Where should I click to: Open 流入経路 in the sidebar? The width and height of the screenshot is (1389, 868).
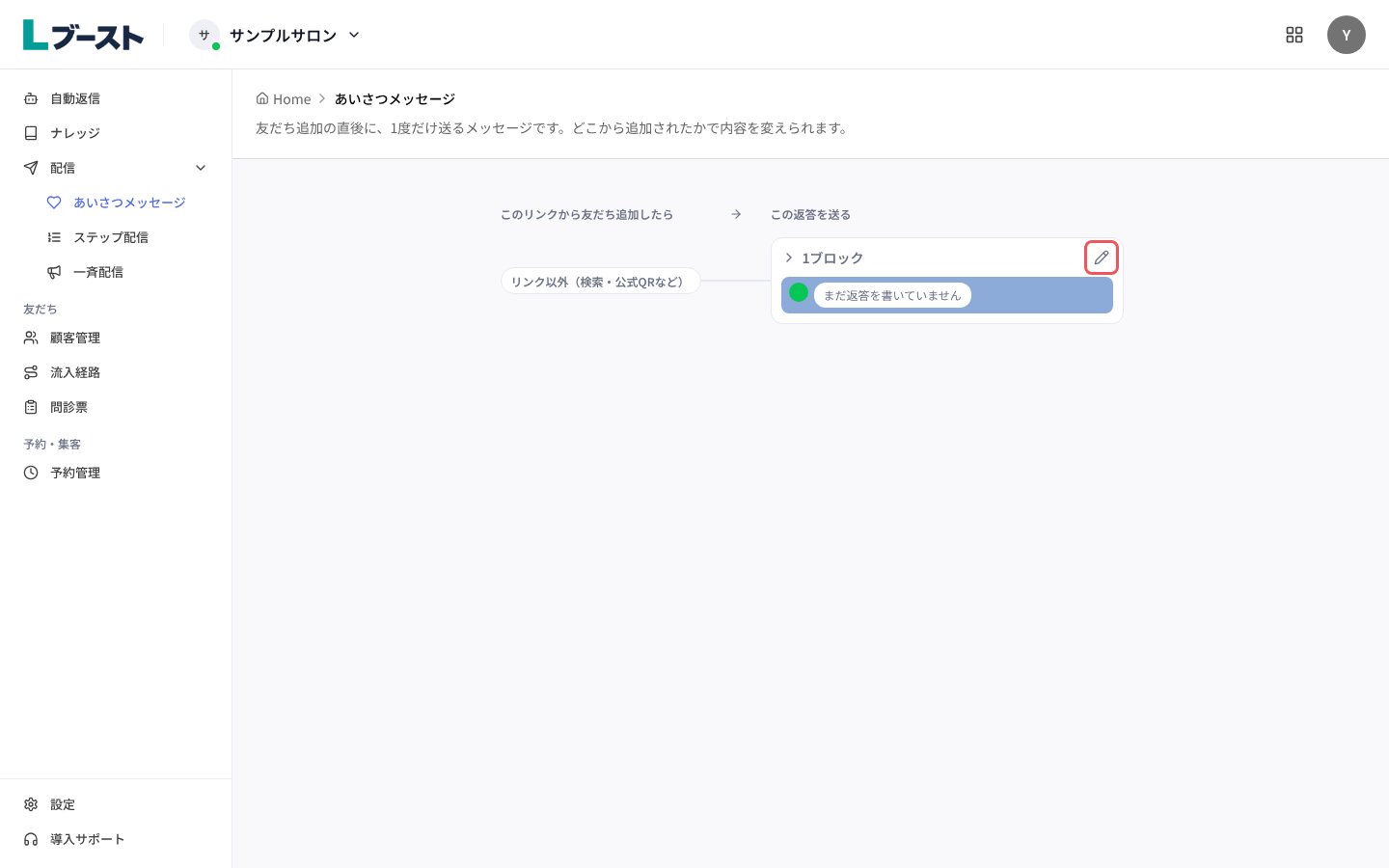click(x=116, y=372)
